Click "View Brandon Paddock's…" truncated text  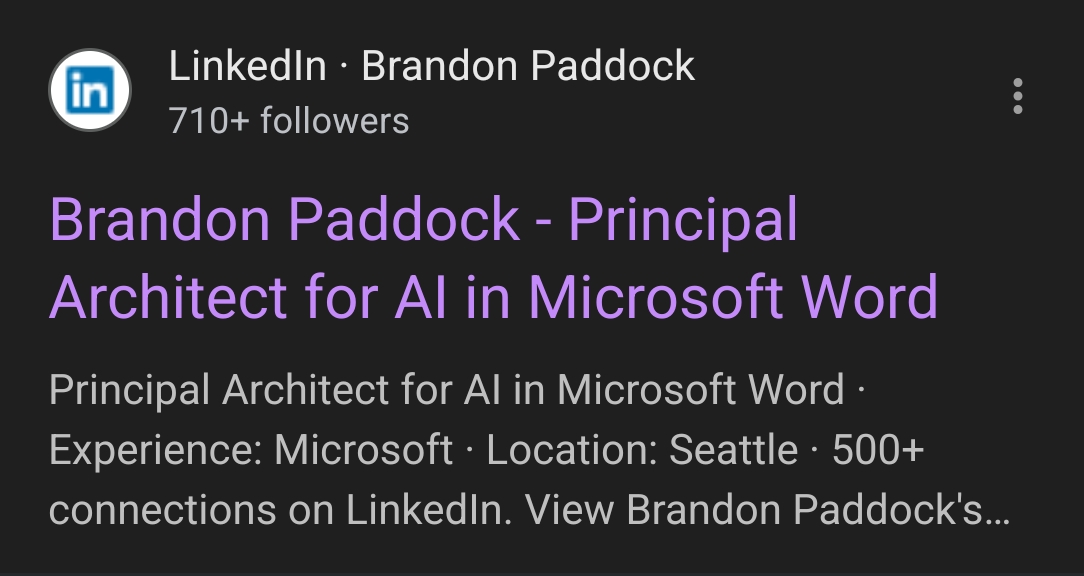(768, 510)
